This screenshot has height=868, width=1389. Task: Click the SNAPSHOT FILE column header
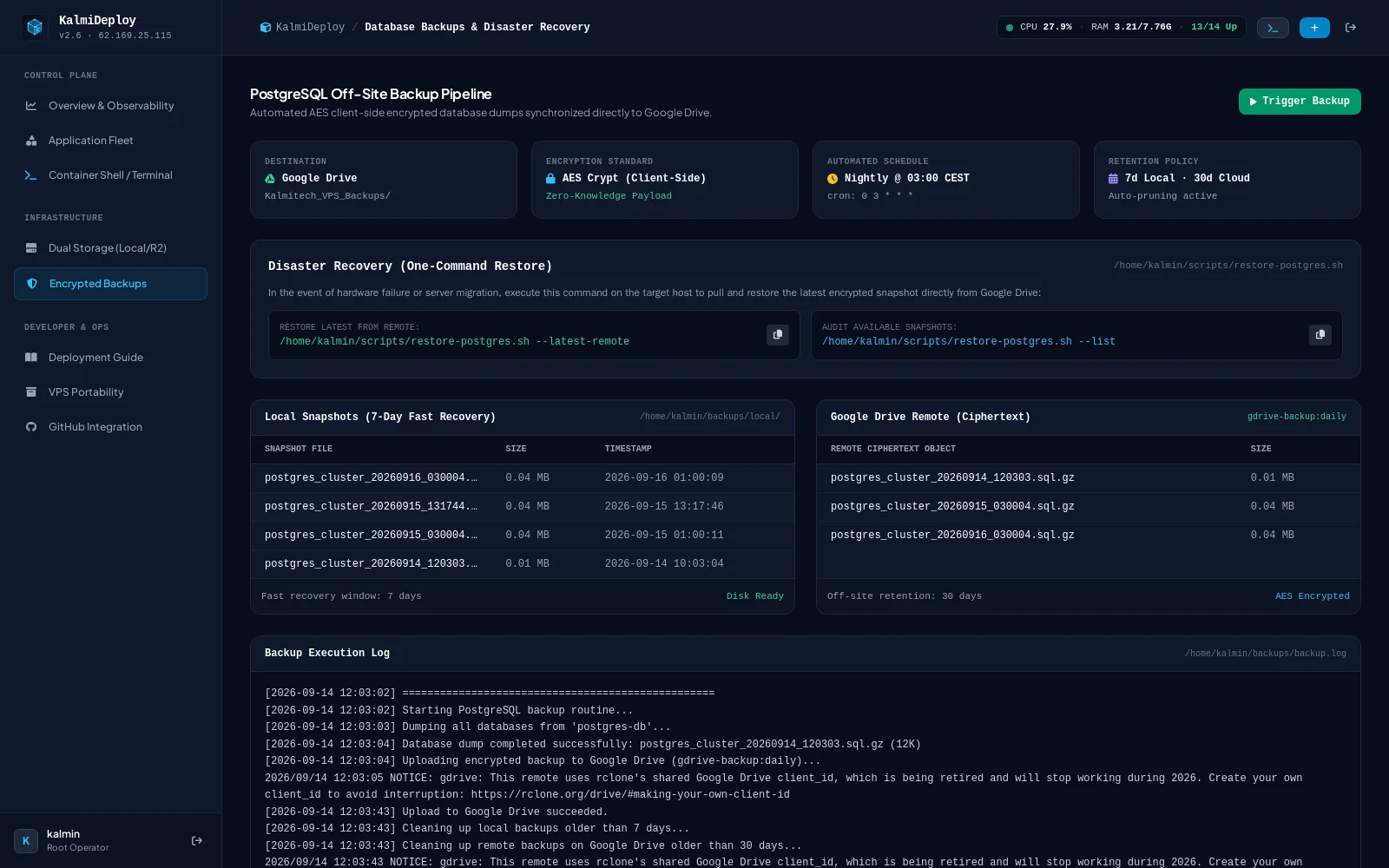[x=299, y=449]
